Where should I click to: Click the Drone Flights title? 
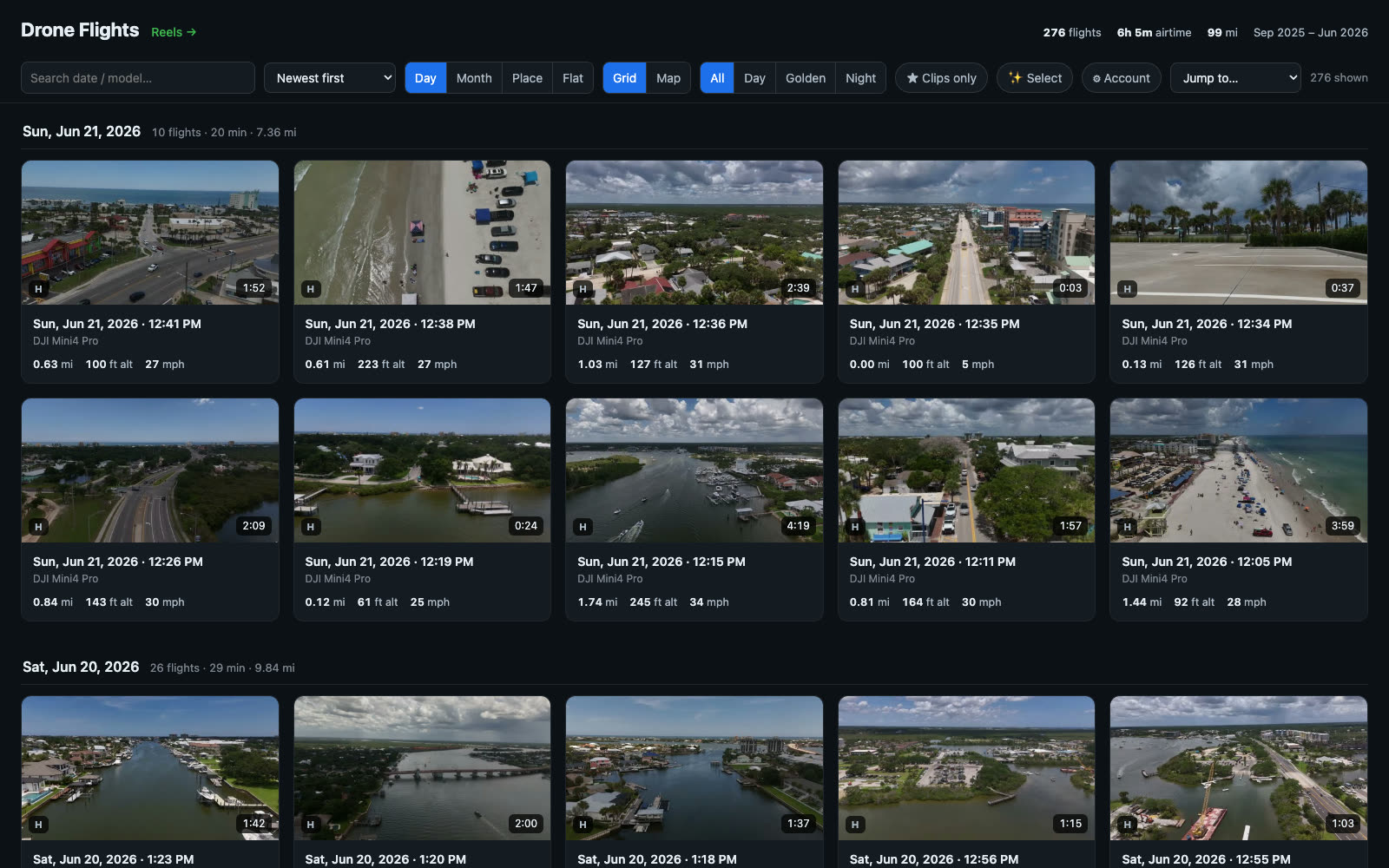click(80, 30)
